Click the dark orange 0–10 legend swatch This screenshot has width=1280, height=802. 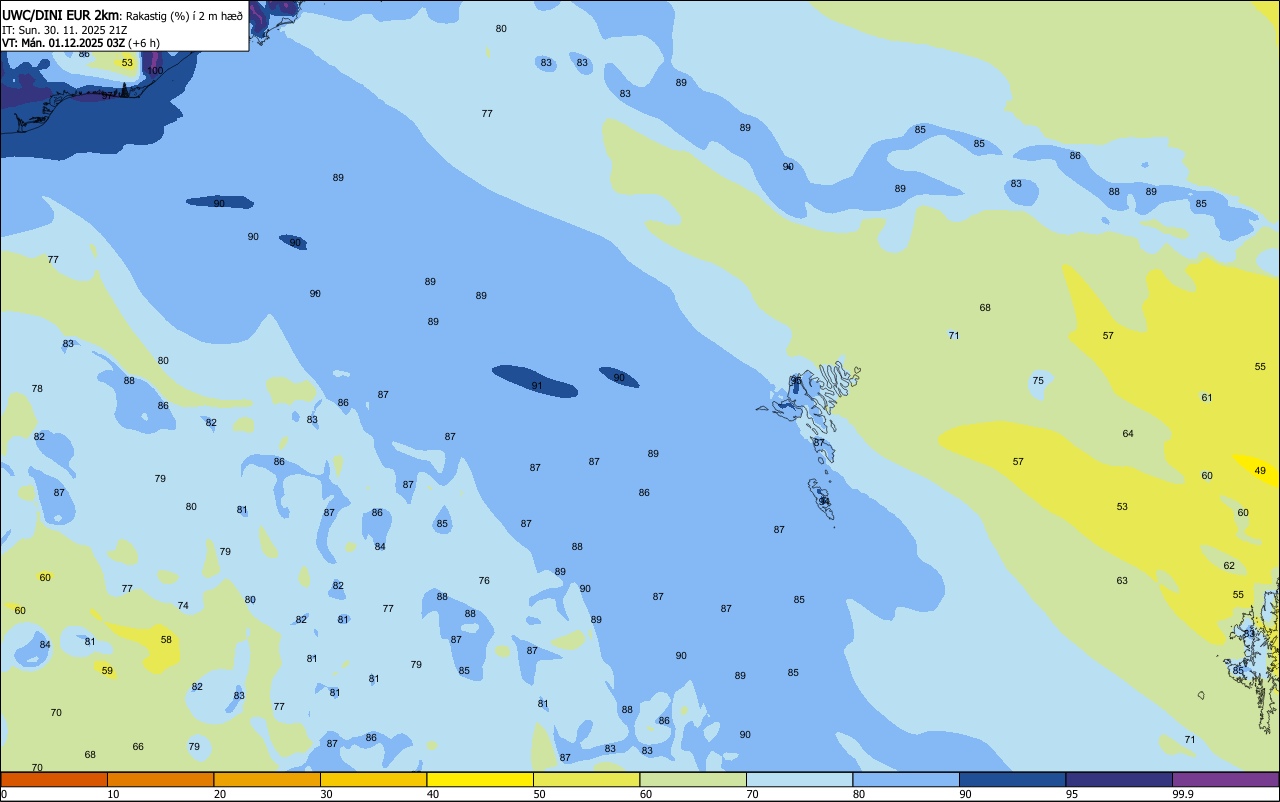(x=54, y=779)
